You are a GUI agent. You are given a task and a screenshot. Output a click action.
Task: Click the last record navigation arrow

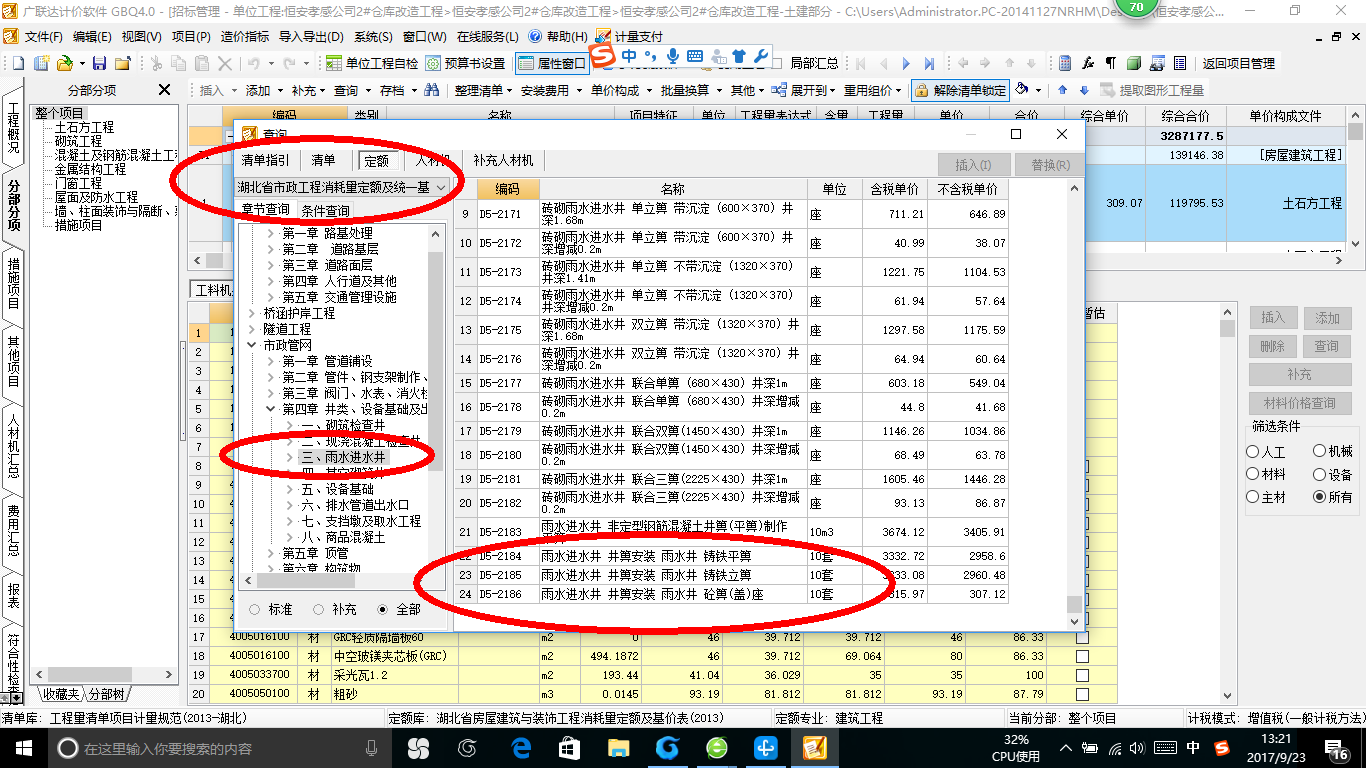[930, 63]
